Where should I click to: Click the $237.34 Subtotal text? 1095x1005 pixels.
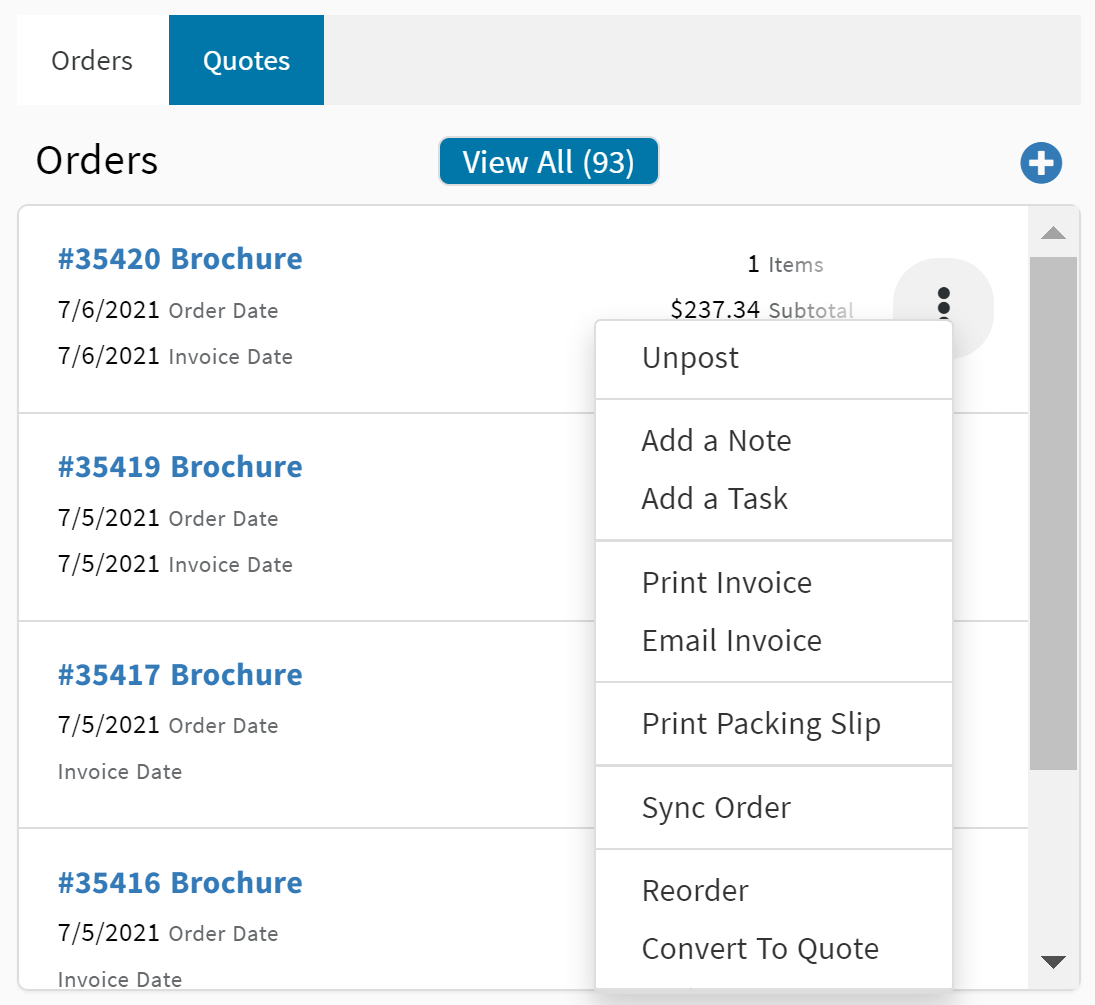(762, 309)
